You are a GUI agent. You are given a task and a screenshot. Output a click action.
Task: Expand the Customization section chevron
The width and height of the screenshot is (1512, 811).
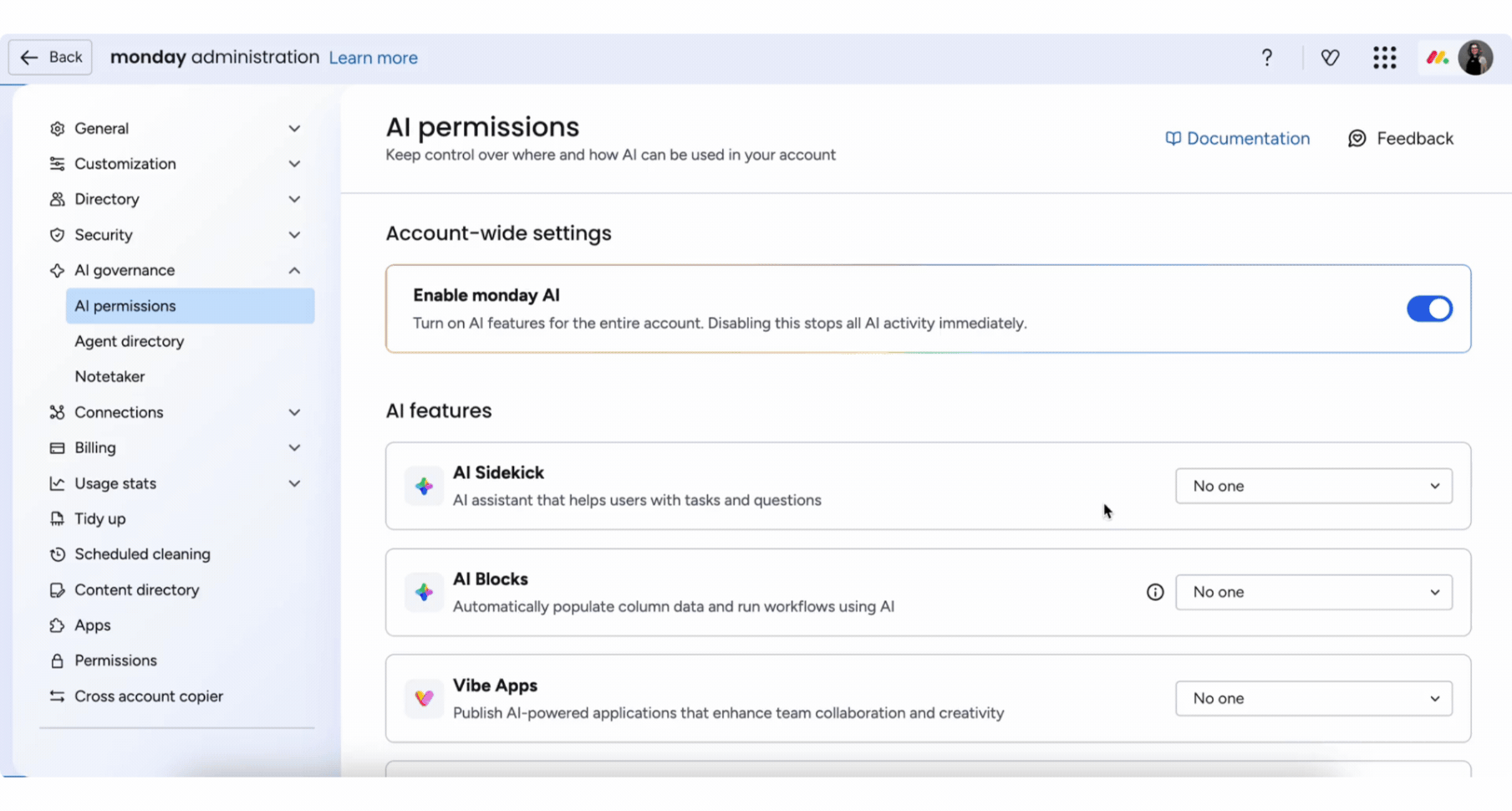click(294, 164)
